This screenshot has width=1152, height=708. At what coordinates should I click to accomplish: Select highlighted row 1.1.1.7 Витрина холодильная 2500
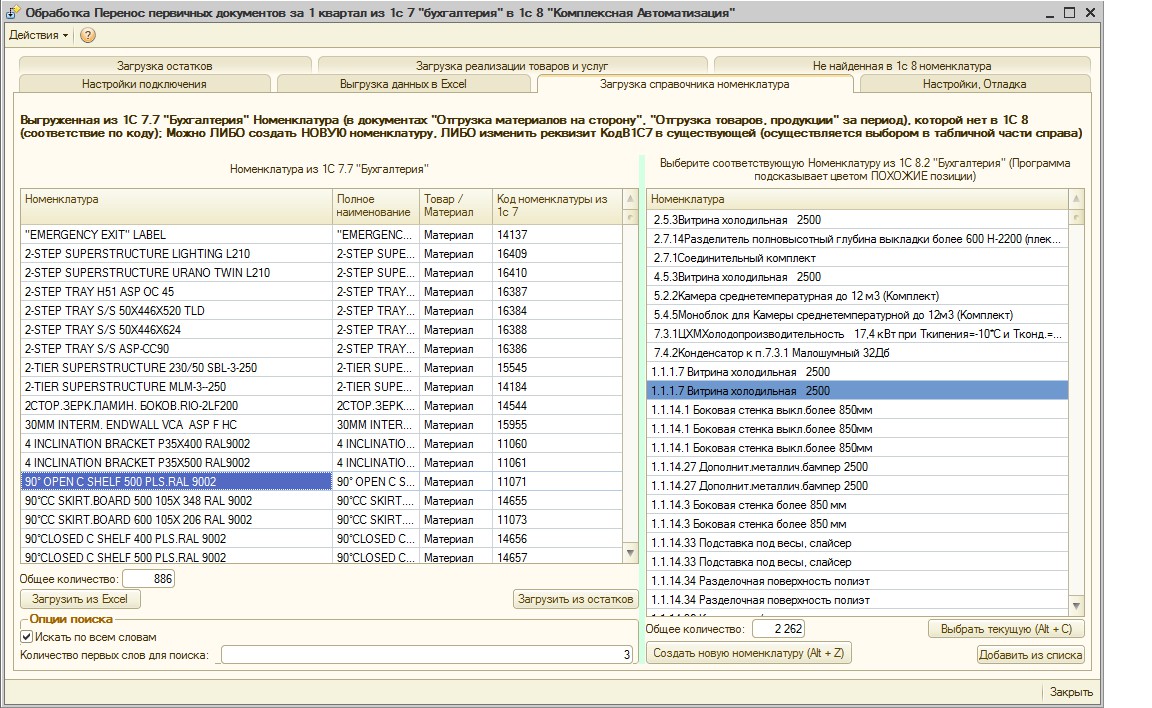(x=857, y=391)
